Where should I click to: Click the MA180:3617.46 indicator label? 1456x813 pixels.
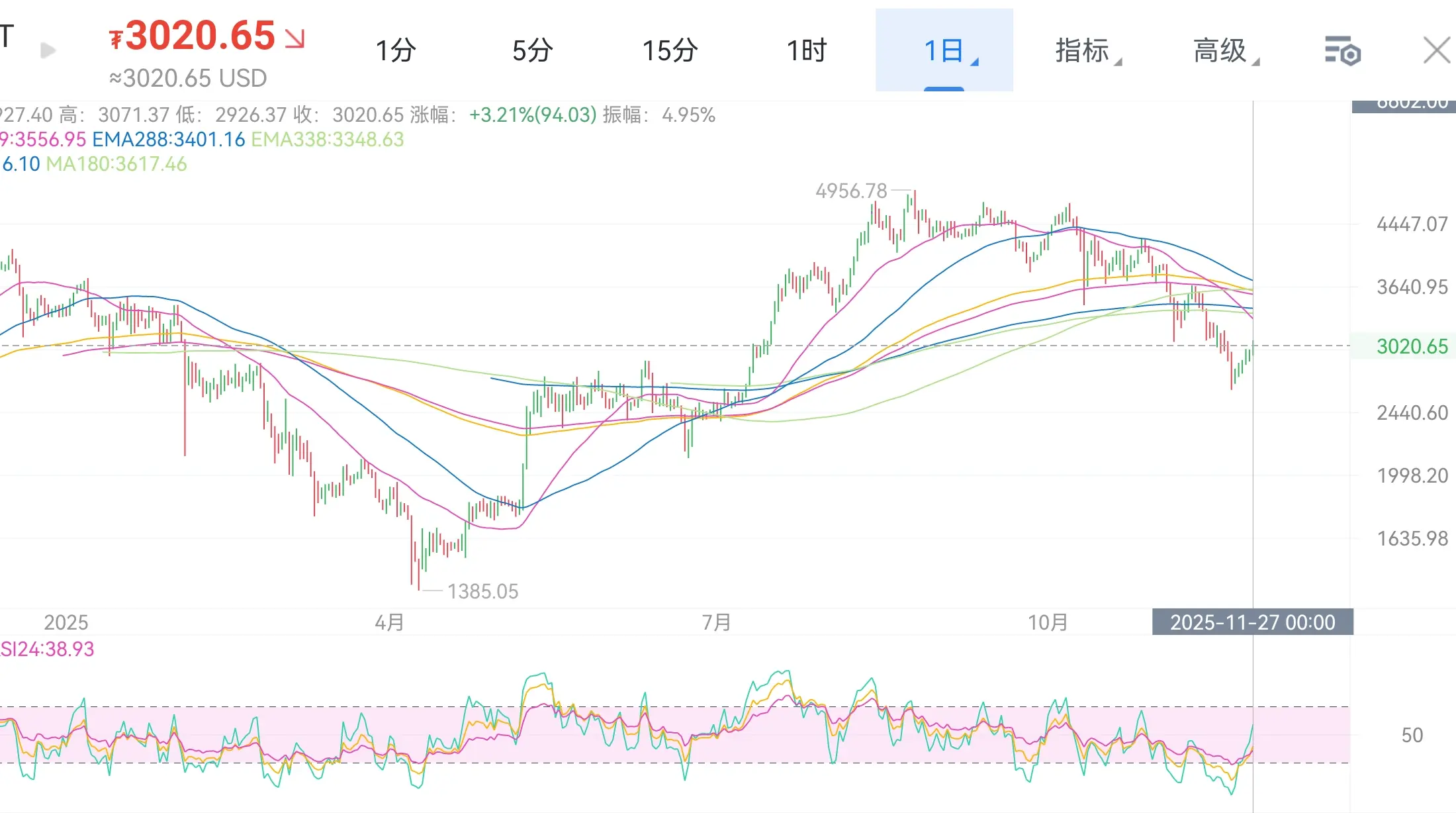(116, 164)
